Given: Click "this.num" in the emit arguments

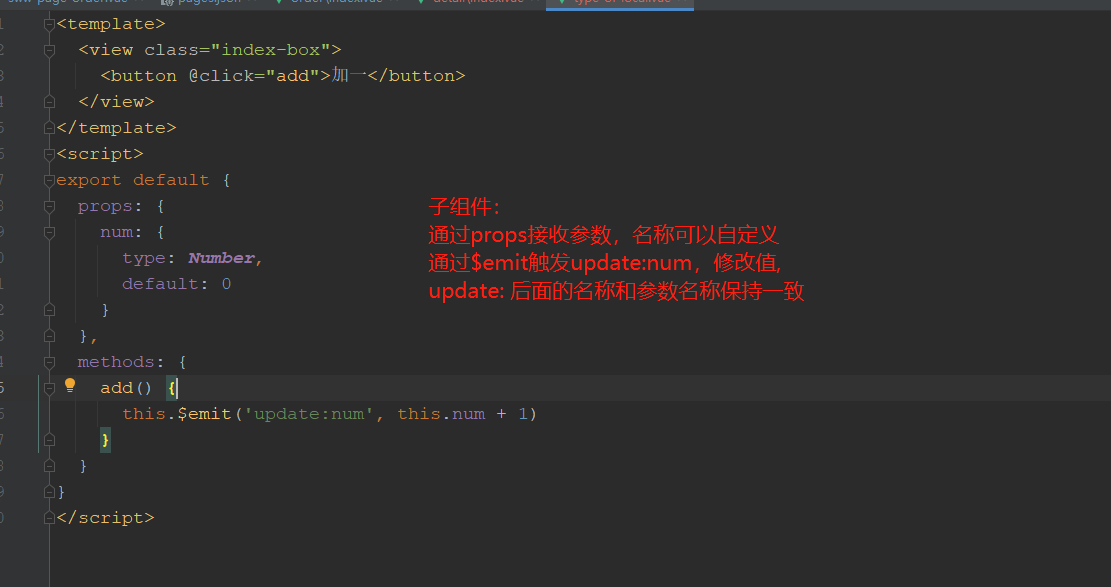Looking at the screenshot, I should point(441,414).
